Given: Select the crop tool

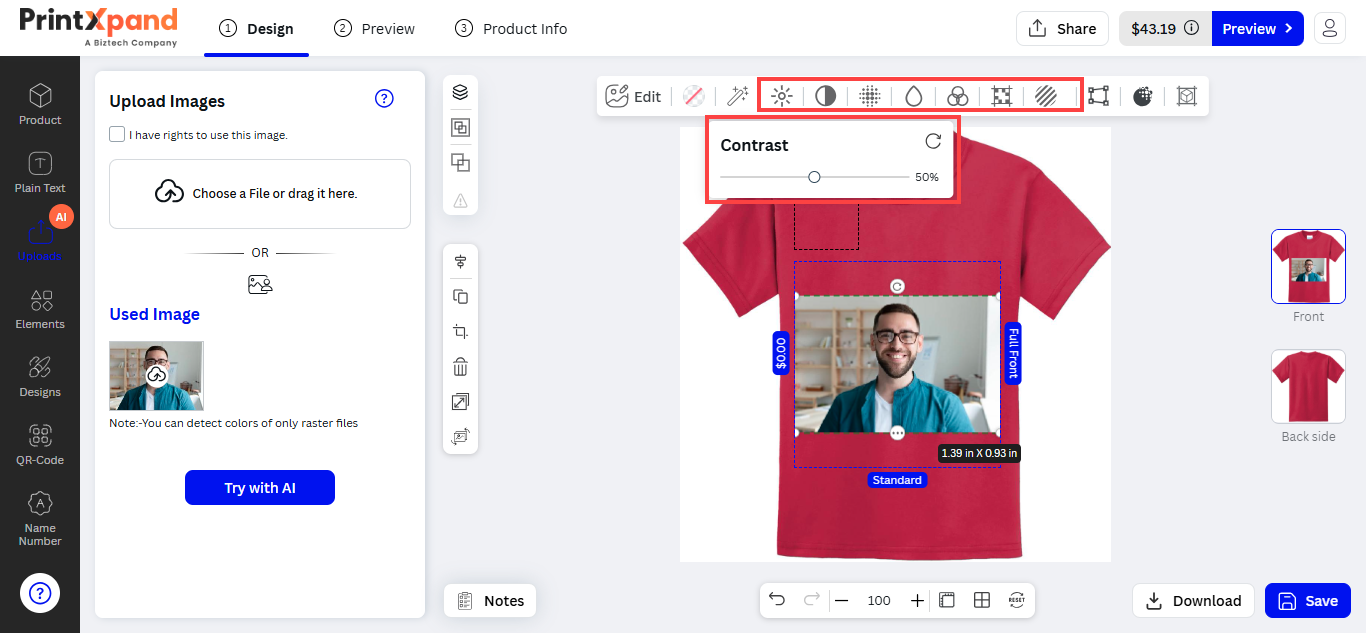Looking at the screenshot, I should coord(460,331).
